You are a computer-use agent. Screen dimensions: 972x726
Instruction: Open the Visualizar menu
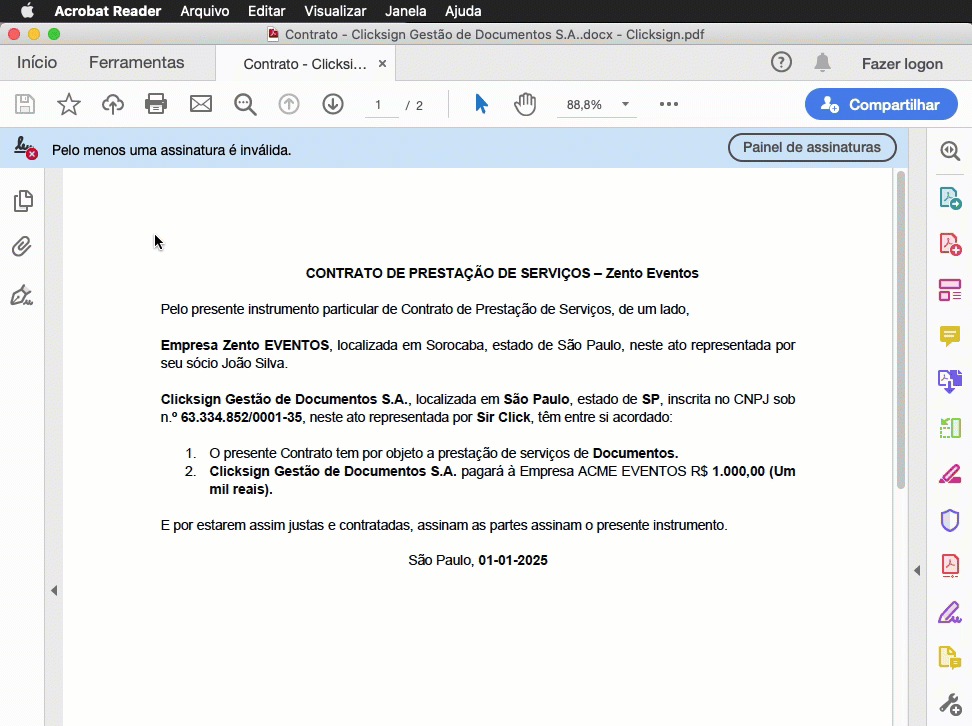(335, 11)
